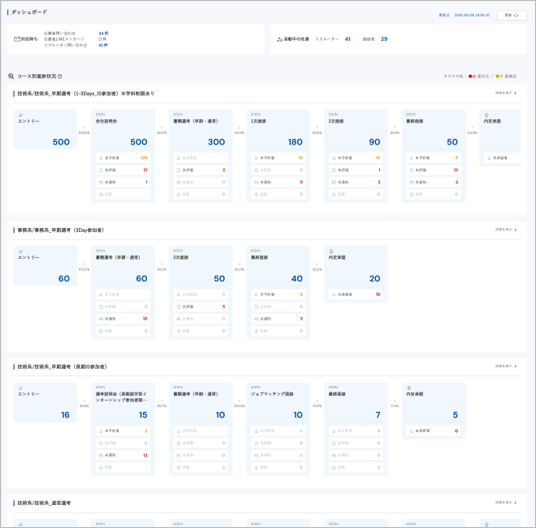Viewport: 536px width, 528px height.
Task: Click the 最終面談 count 7
Action: pos(378,415)
